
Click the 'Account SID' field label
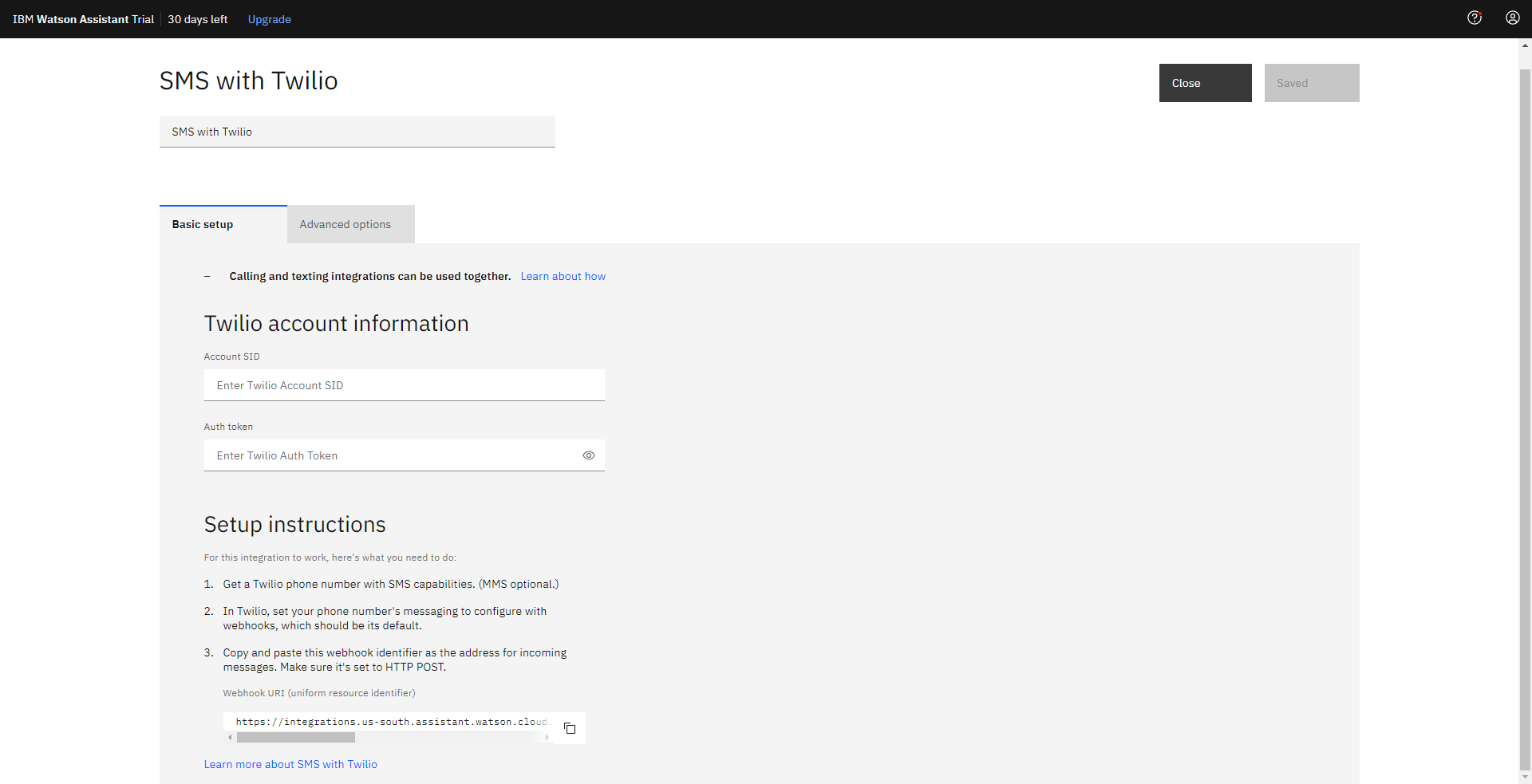(232, 357)
